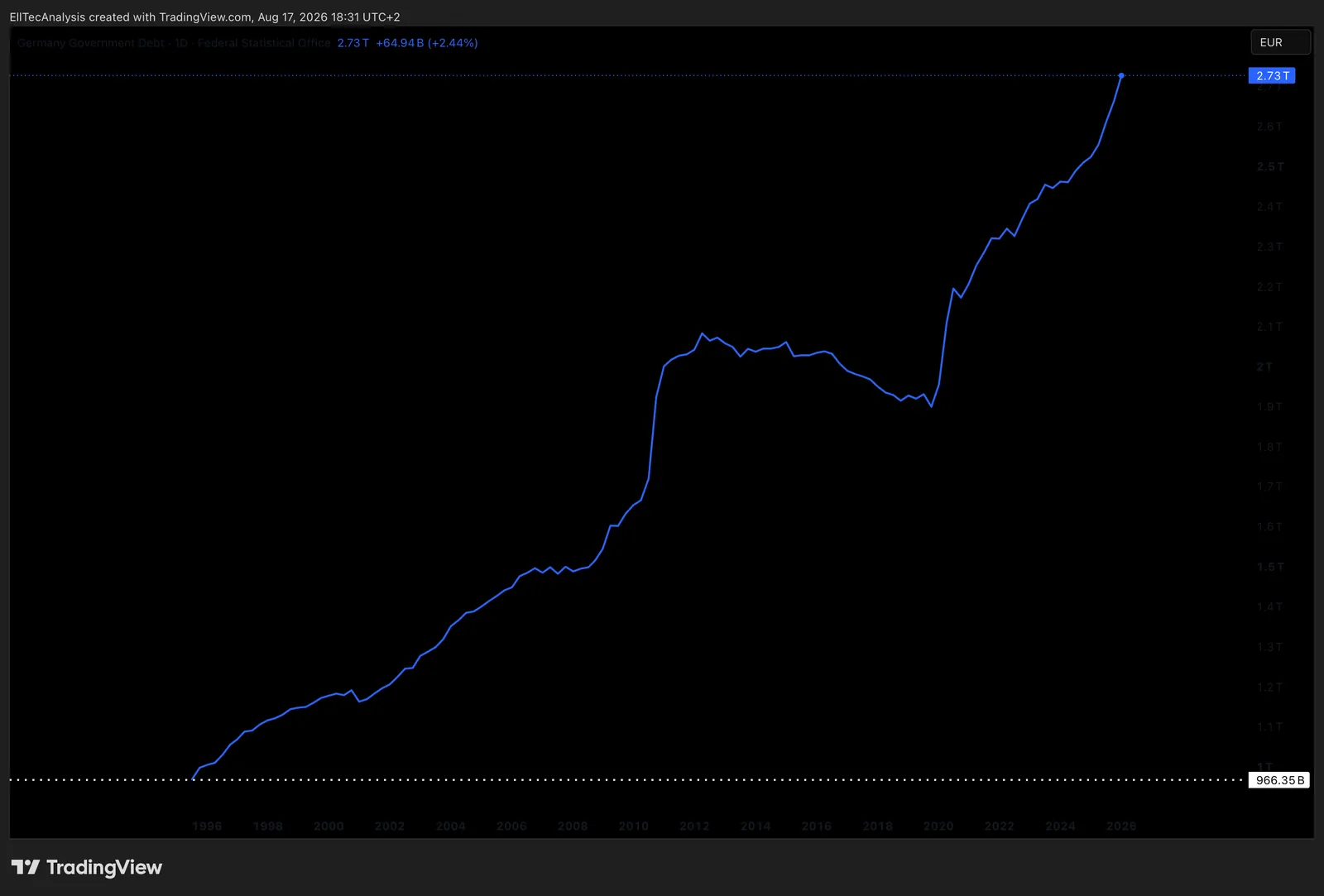
Task: Click the 2008 time axis label
Action: coord(573,826)
